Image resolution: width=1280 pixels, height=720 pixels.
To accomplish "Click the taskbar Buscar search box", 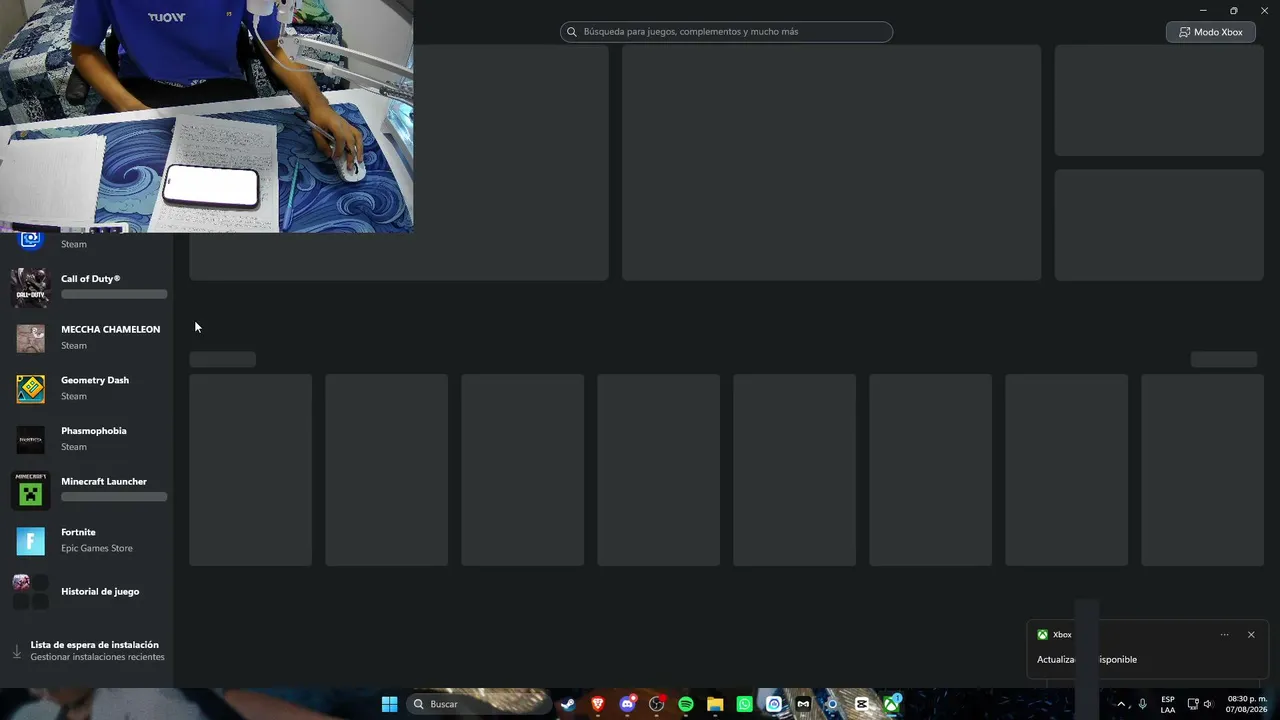I will (x=478, y=704).
